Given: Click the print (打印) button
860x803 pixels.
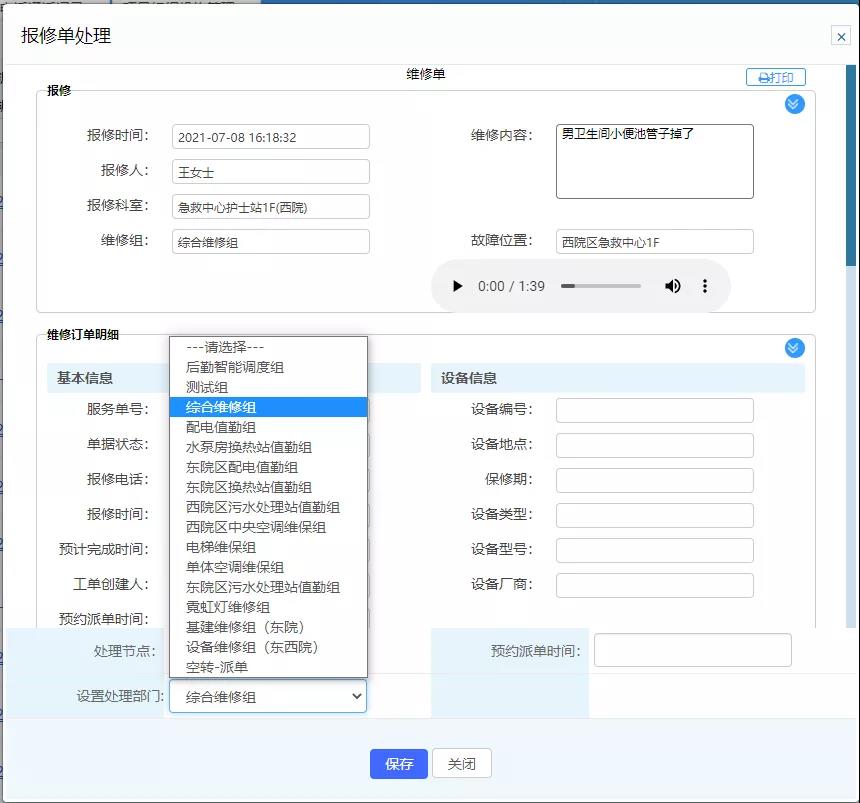Looking at the screenshot, I should pos(776,77).
